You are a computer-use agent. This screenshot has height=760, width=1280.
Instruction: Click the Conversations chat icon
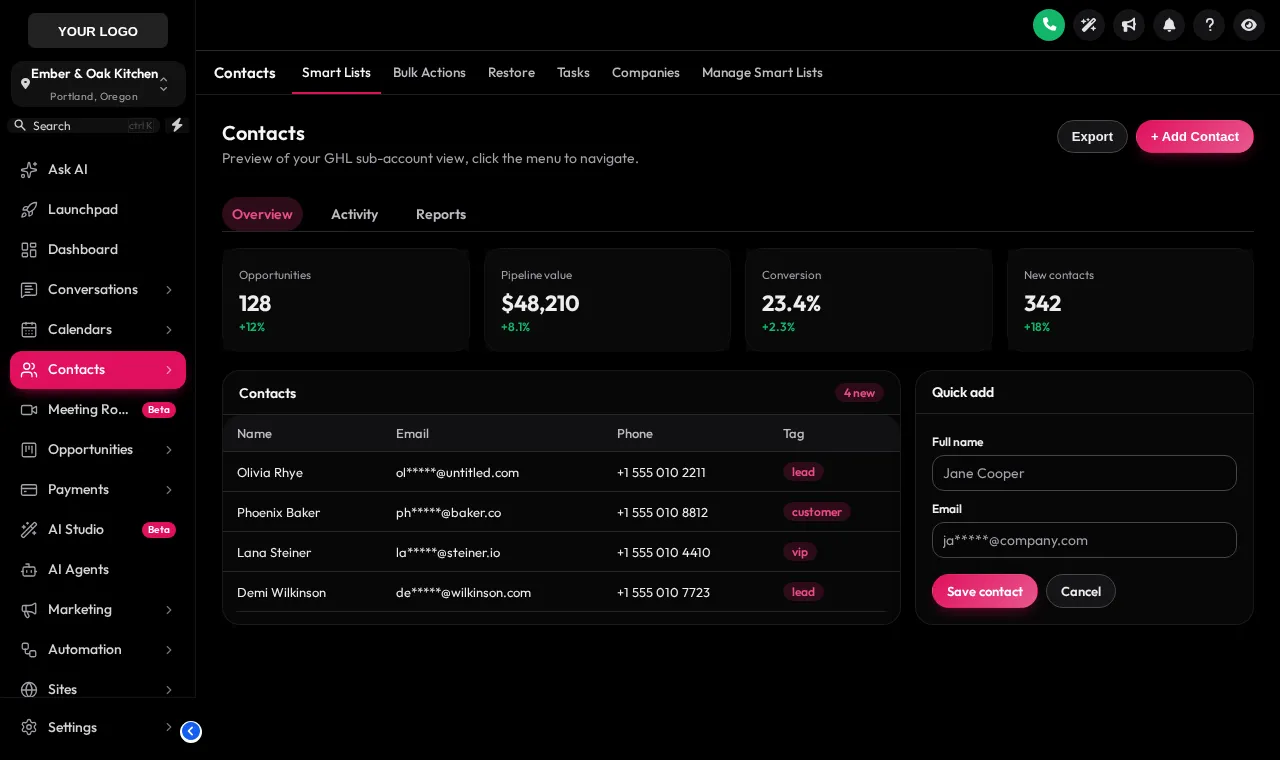(x=29, y=290)
